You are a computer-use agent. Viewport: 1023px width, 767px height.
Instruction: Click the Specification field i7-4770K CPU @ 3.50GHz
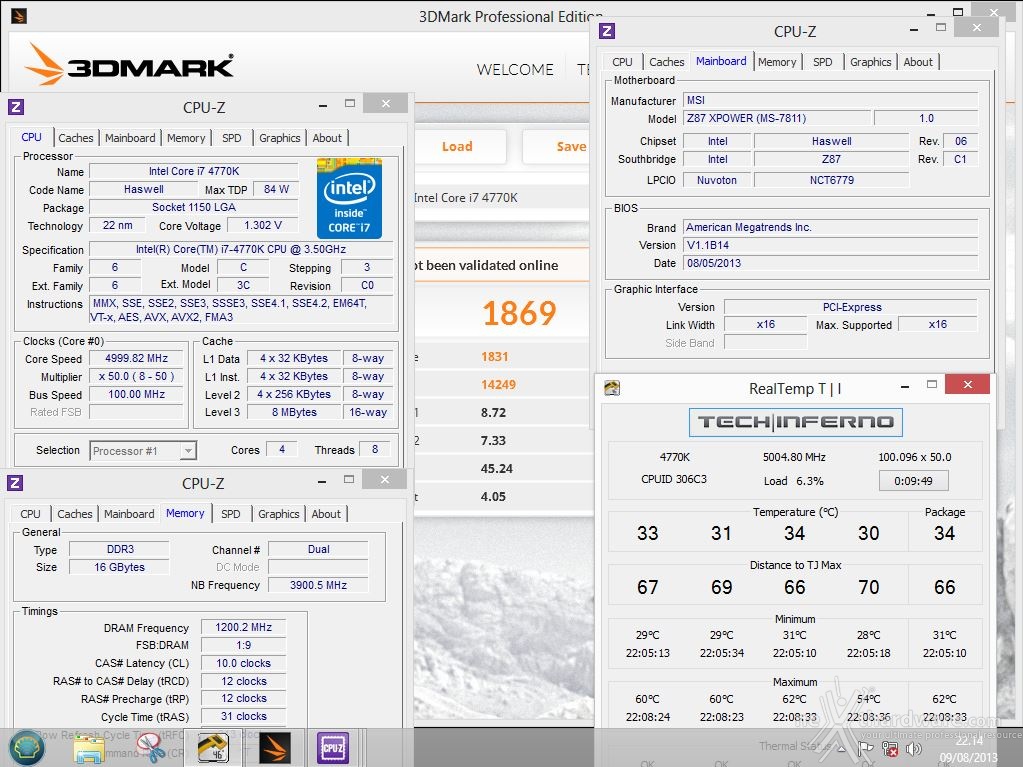(x=241, y=249)
